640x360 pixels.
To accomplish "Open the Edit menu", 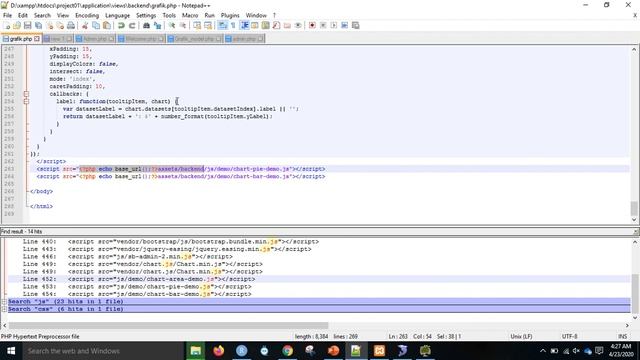I will click(x=22, y=15).
